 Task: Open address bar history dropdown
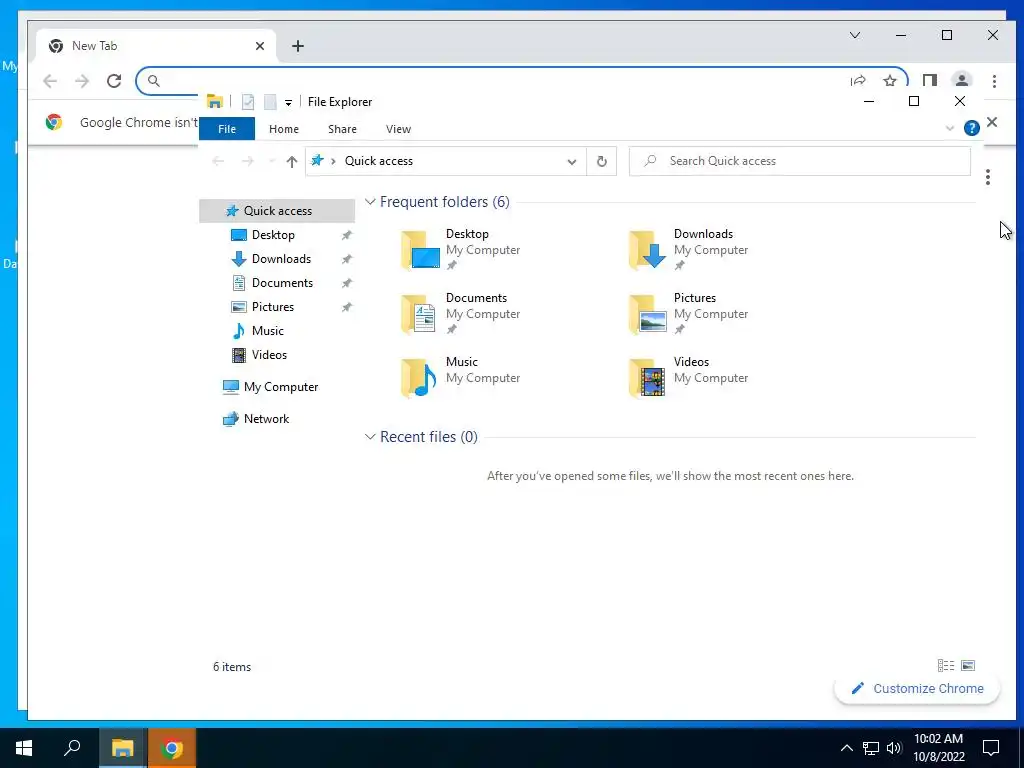click(x=571, y=161)
